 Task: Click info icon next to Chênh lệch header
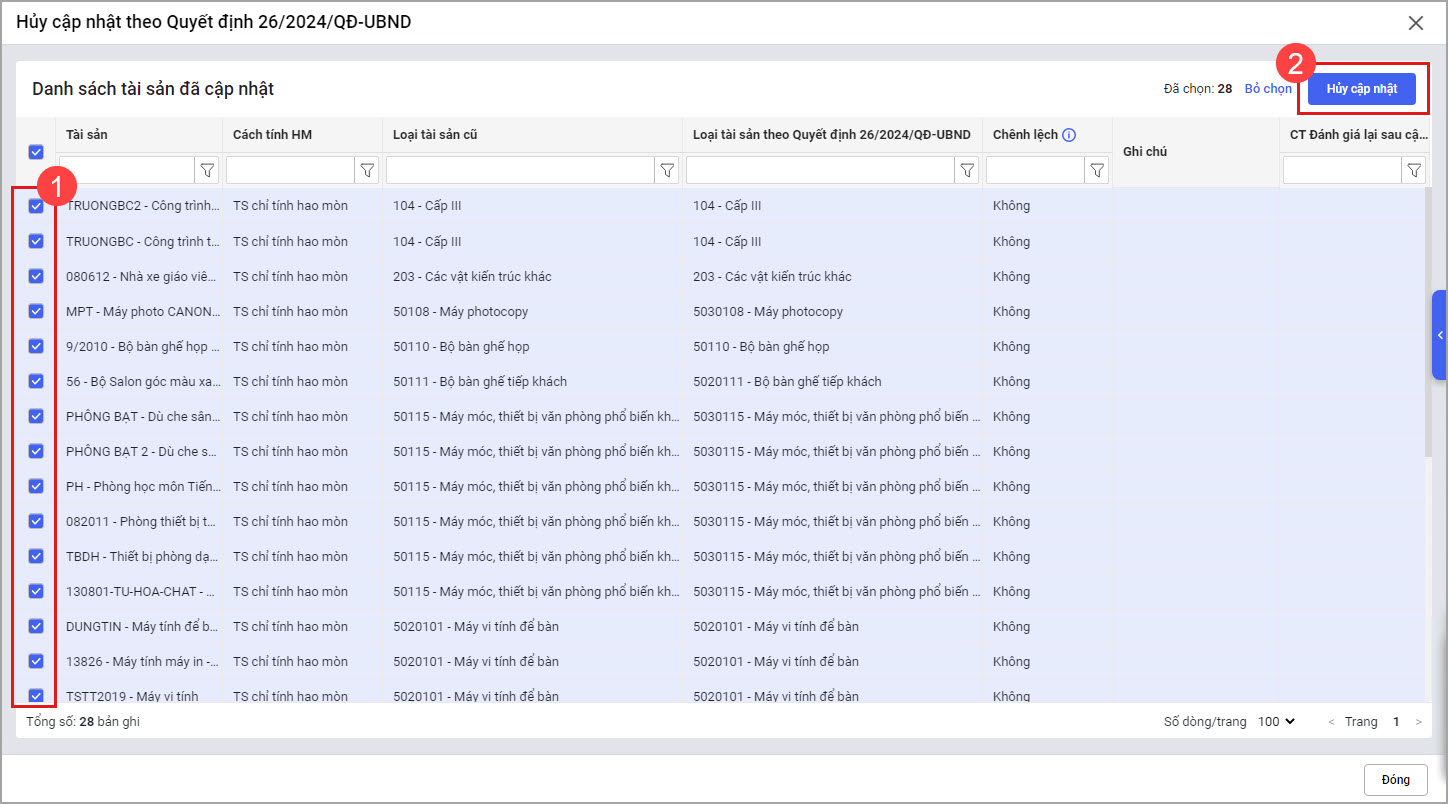[1069, 135]
